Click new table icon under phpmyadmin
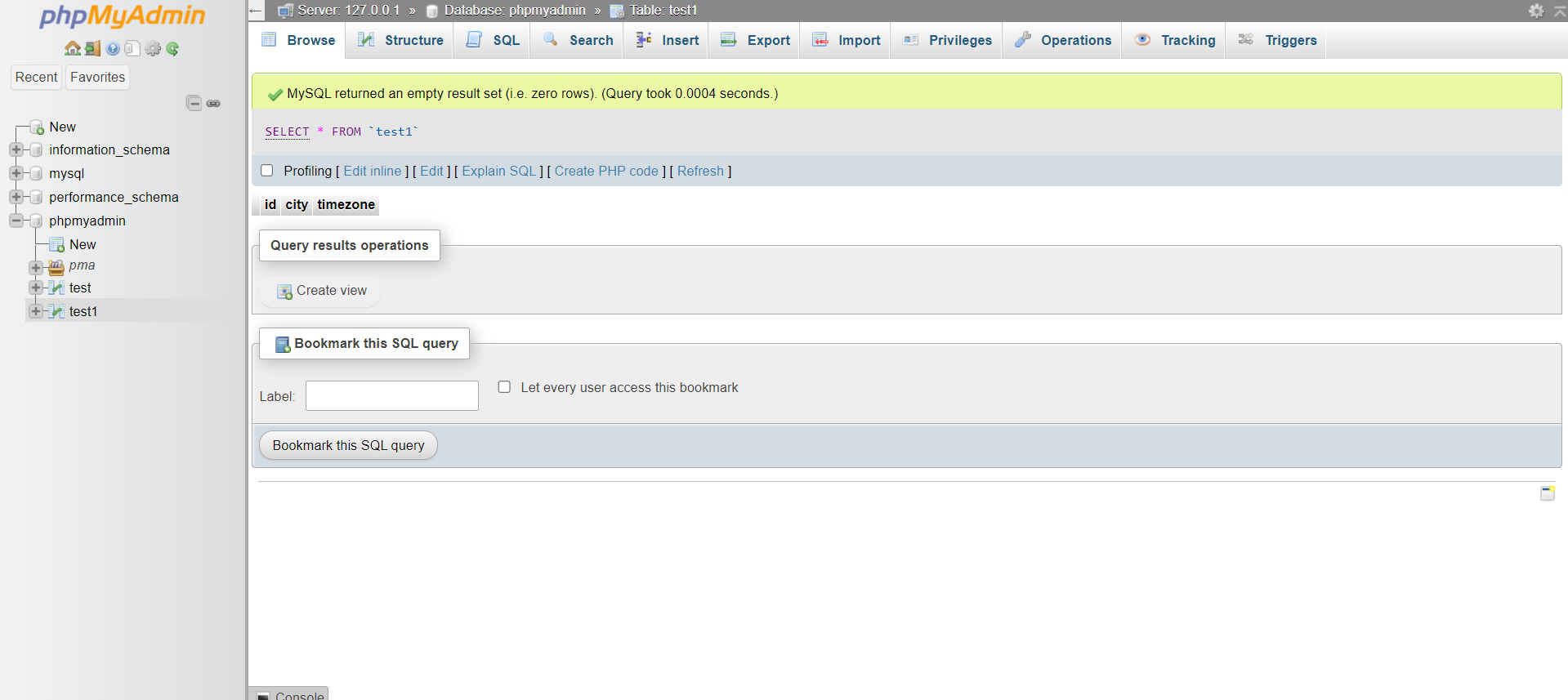1568x700 pixels. click(56, 245)
